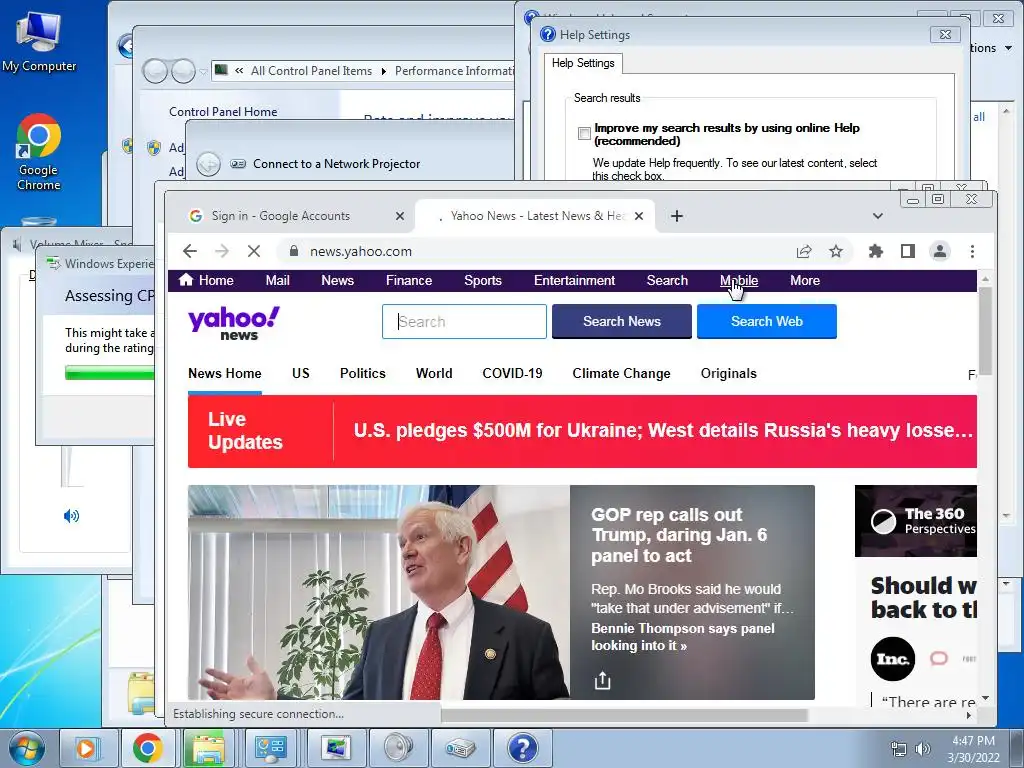Open Entertainment in Yahoo navbar
1024x768 pixels.
point(575,280)
